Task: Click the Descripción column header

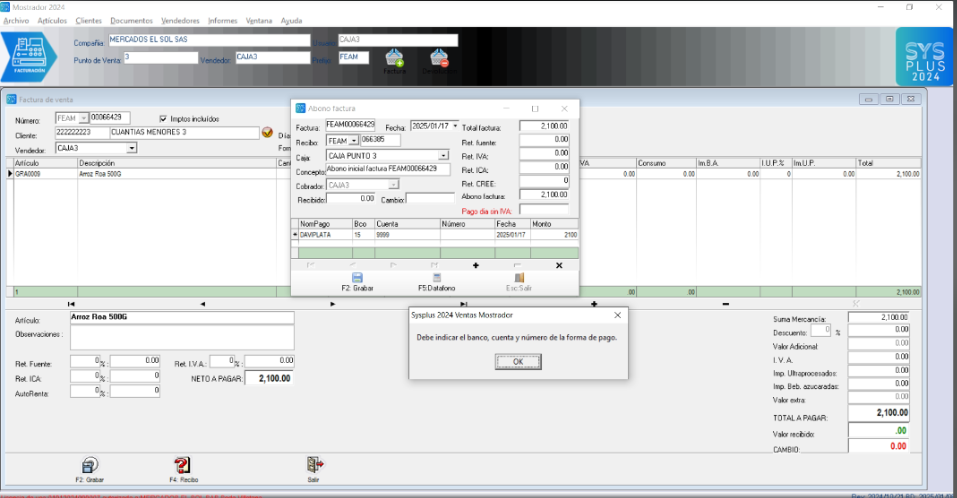Action: (177, 163)
